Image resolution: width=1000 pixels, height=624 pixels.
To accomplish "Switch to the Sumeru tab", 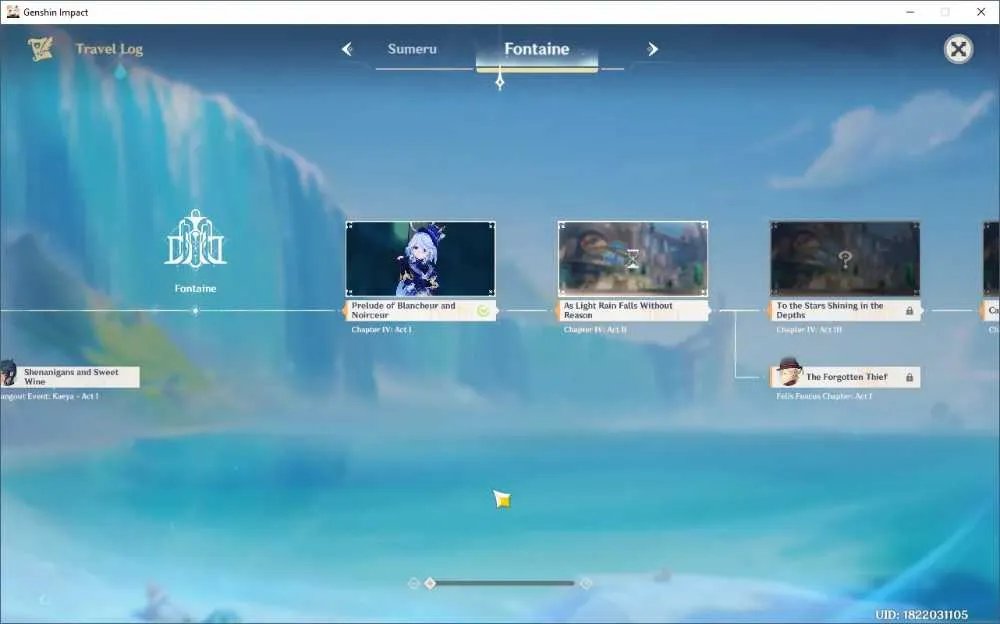I will tap(412, 49).
